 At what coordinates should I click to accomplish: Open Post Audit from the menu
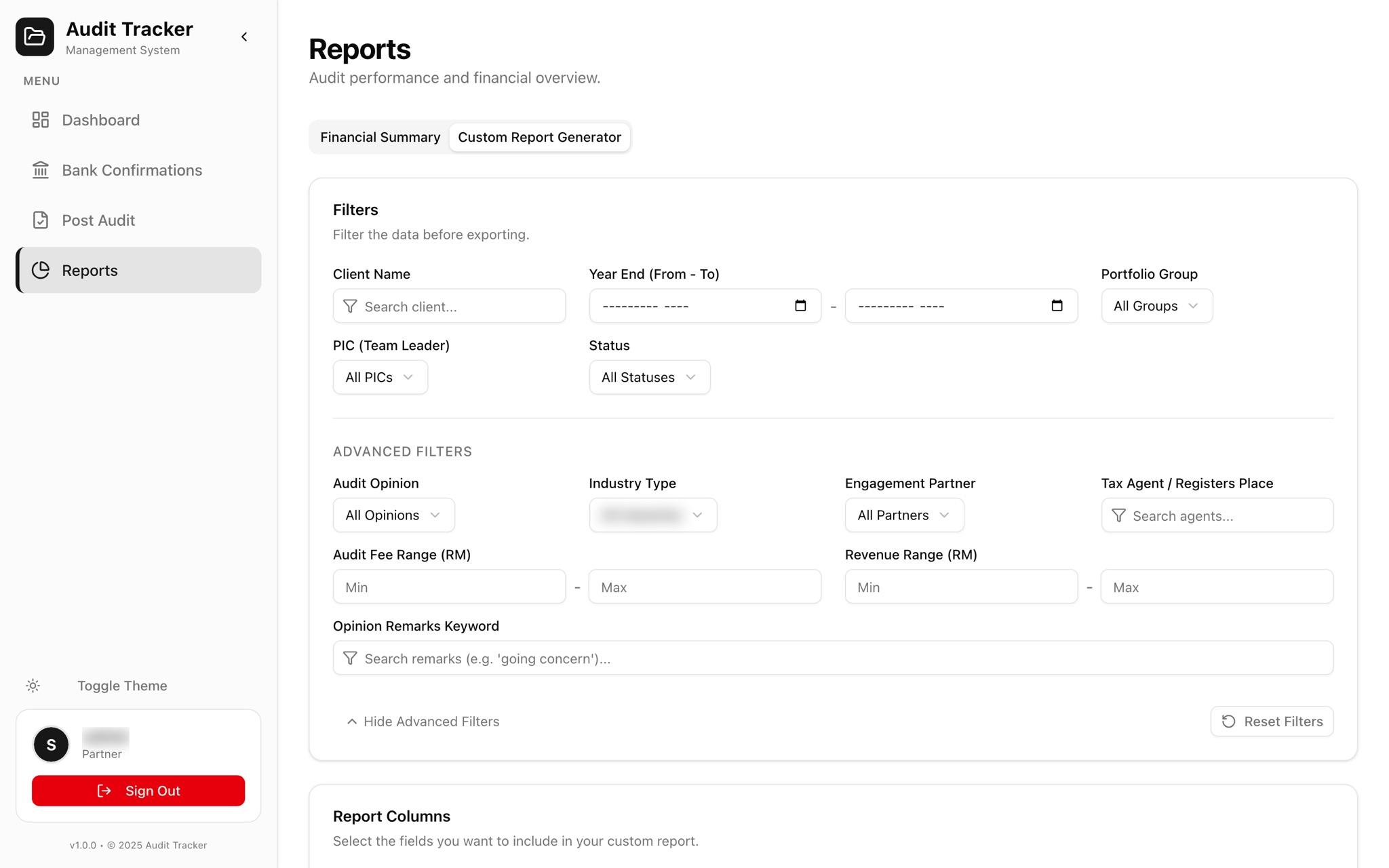tap(138, 220)
